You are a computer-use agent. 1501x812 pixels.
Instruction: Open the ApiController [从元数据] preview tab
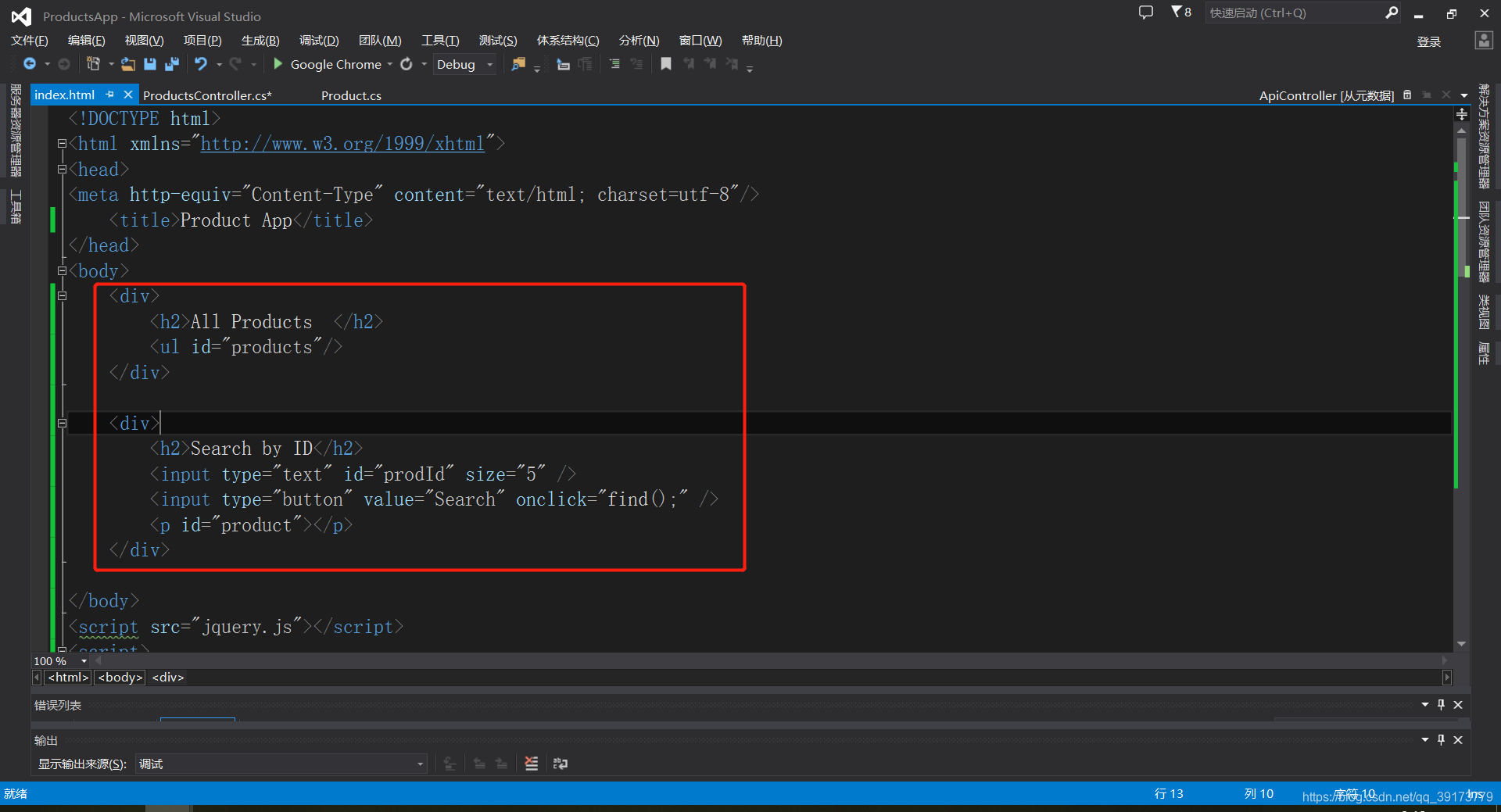click(x=1326, y=95)
